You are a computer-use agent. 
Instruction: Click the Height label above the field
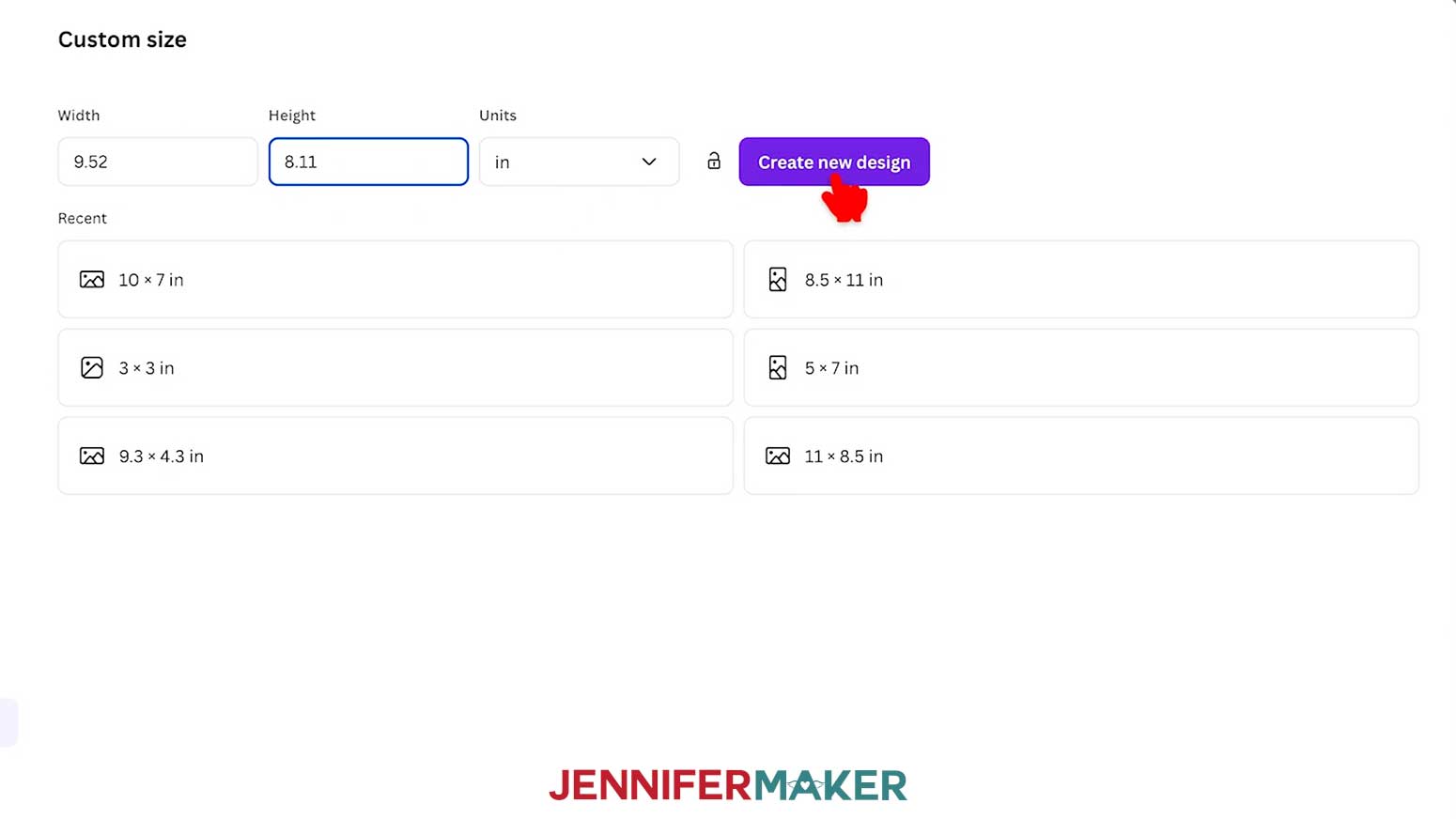coord(292,116)
